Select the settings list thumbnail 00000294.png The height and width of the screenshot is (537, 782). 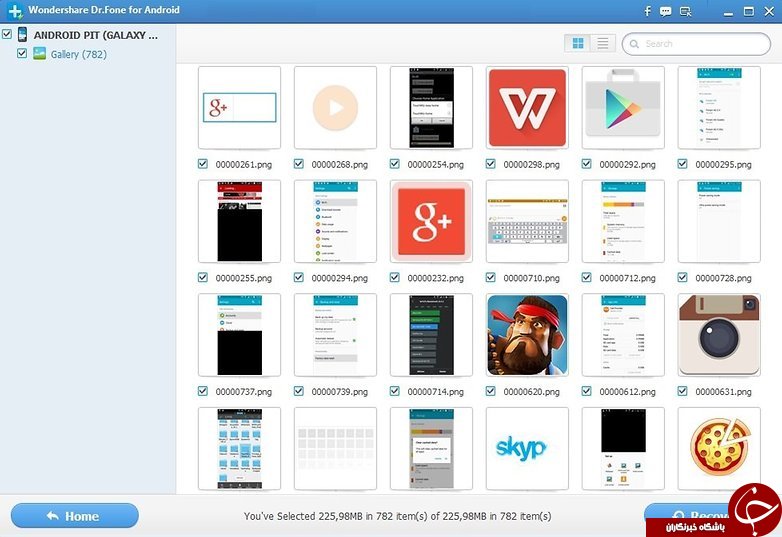[335, 221]
